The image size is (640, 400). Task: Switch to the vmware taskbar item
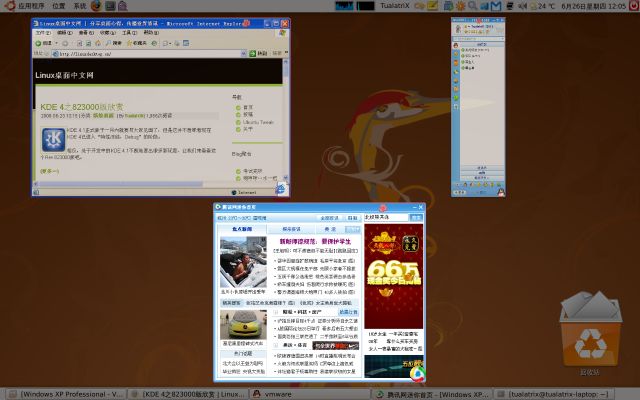309,394
